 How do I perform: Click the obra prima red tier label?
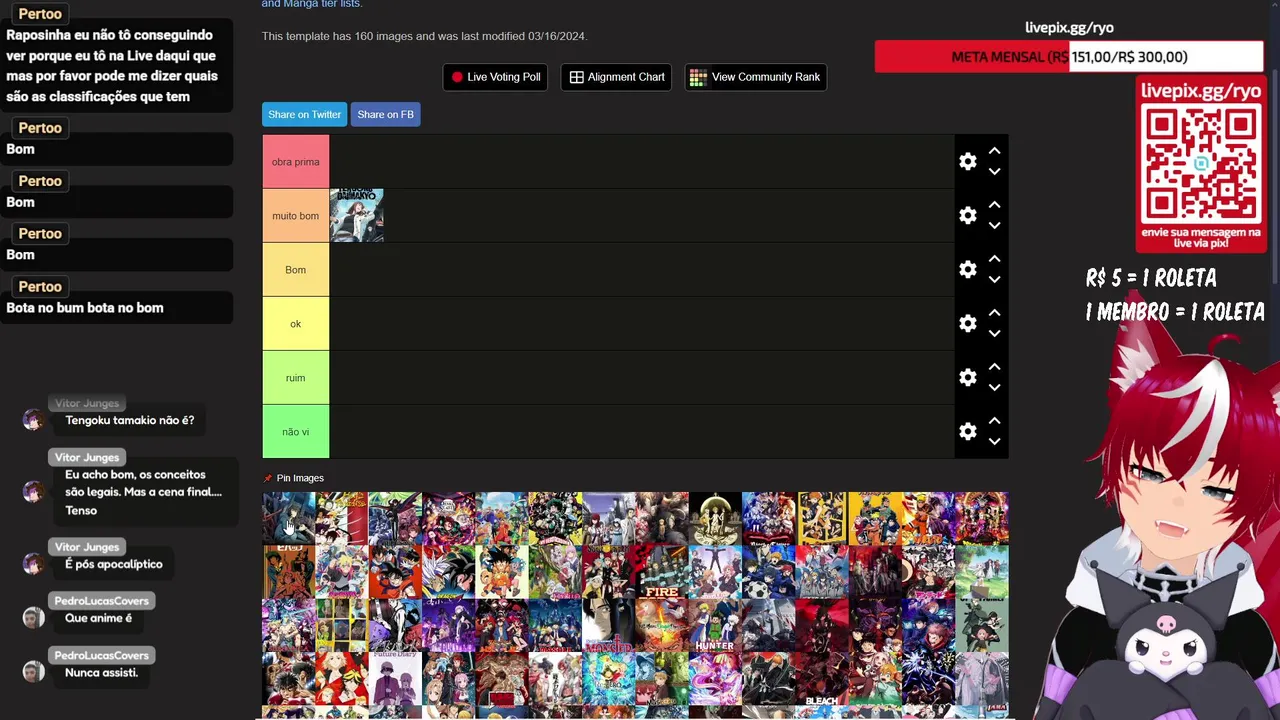296,162
